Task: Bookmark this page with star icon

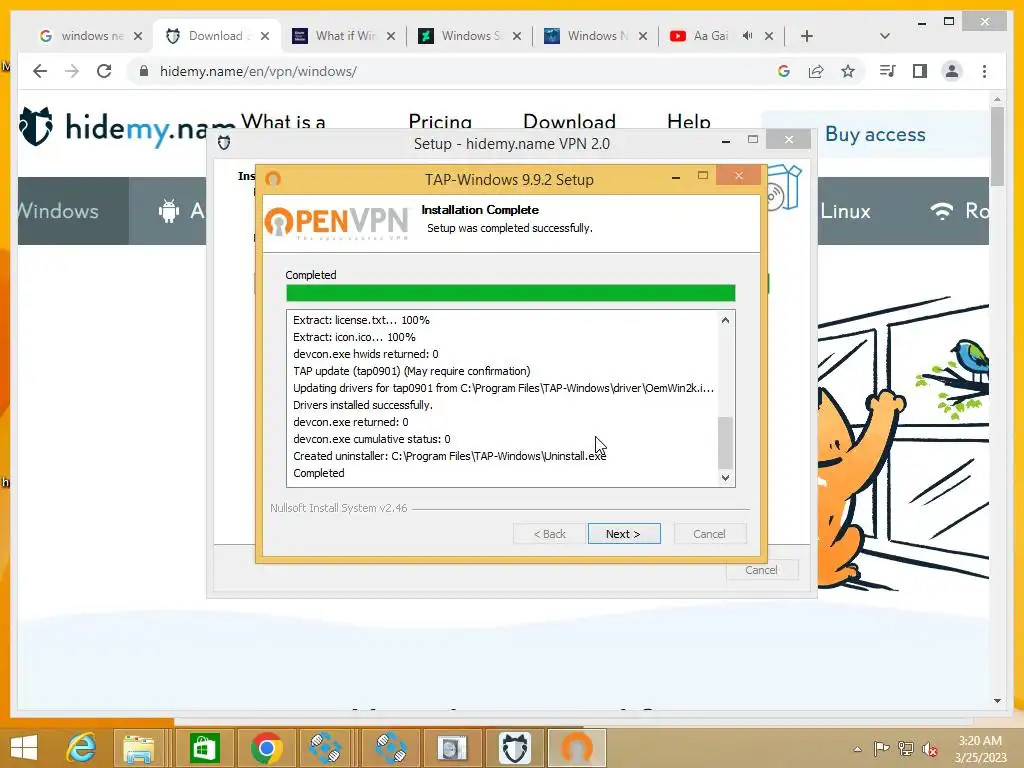Action: coord(848,71)
